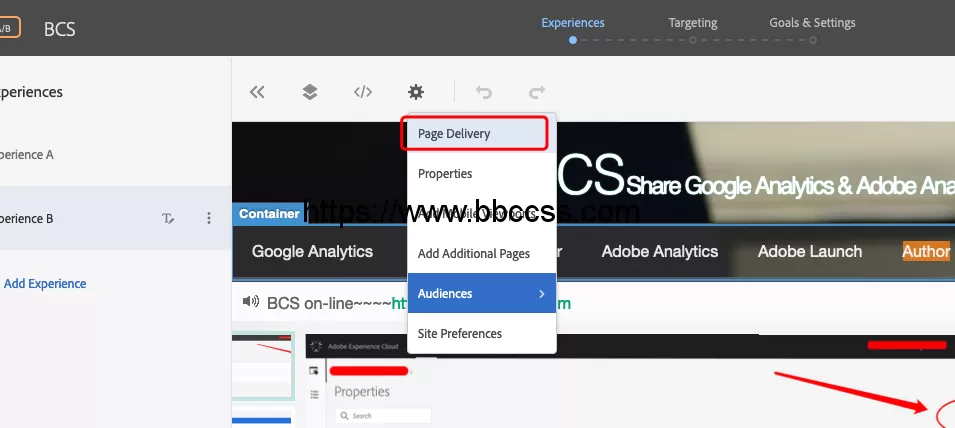Click the redo arrow icon
The height and width of the screenshot is (428, 955).
click(537, 92)
